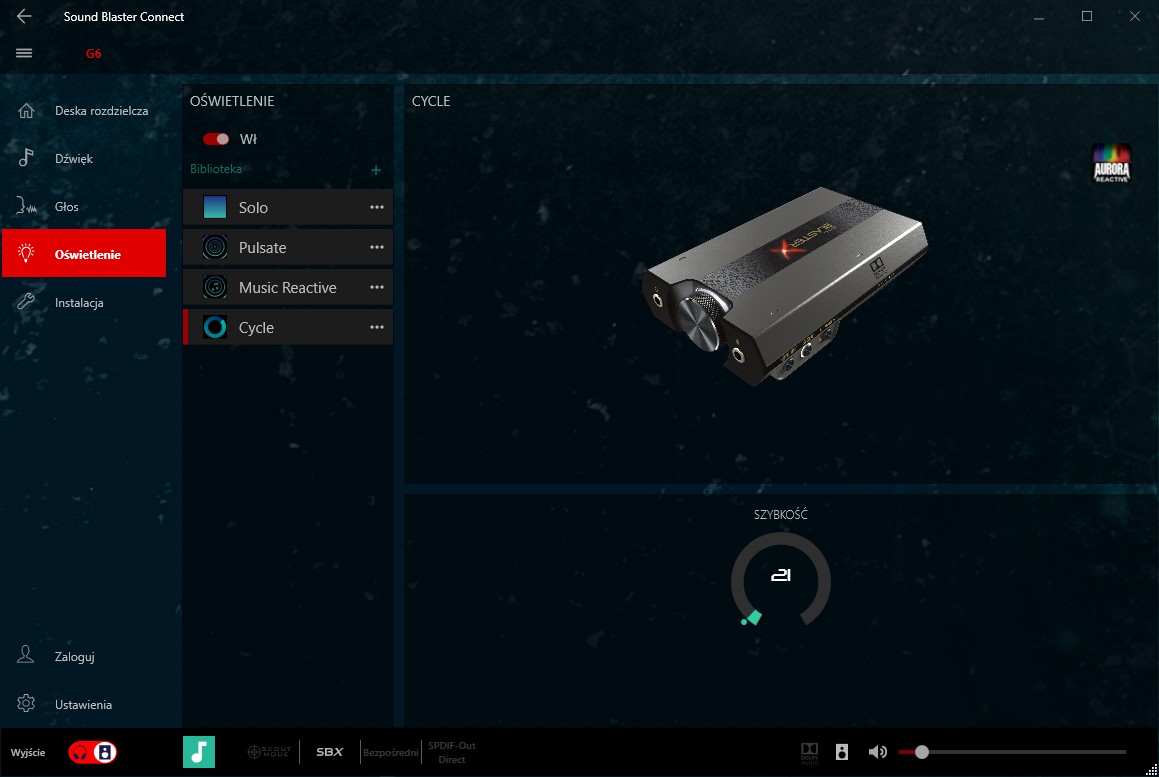Viewport: 1159px width, 777px height.
Task: Click the Biblioteka library label
Action: 216,169
